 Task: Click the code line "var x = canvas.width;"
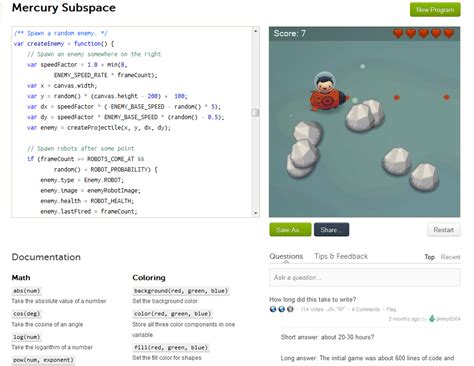(x=62, y=86)
